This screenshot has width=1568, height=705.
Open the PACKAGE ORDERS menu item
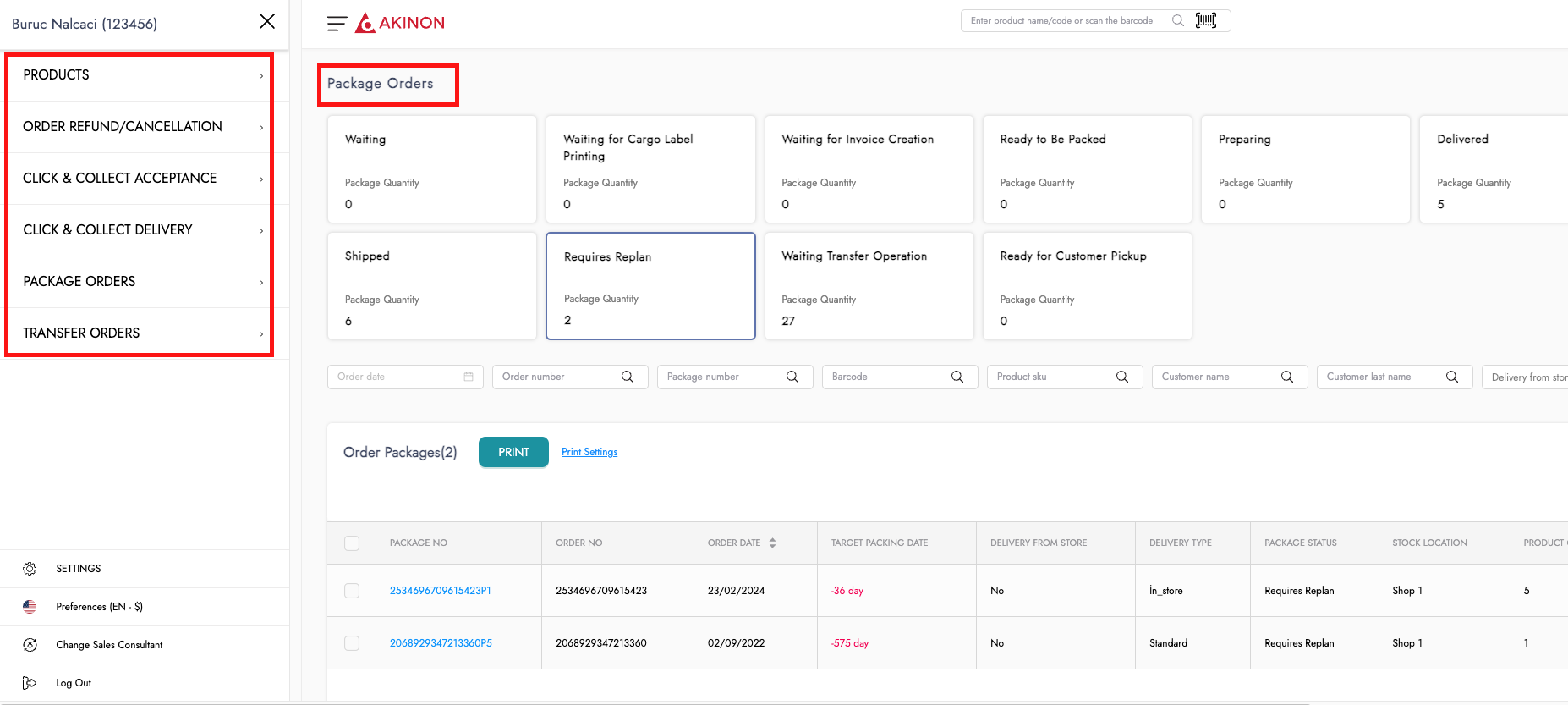[135, 282]
